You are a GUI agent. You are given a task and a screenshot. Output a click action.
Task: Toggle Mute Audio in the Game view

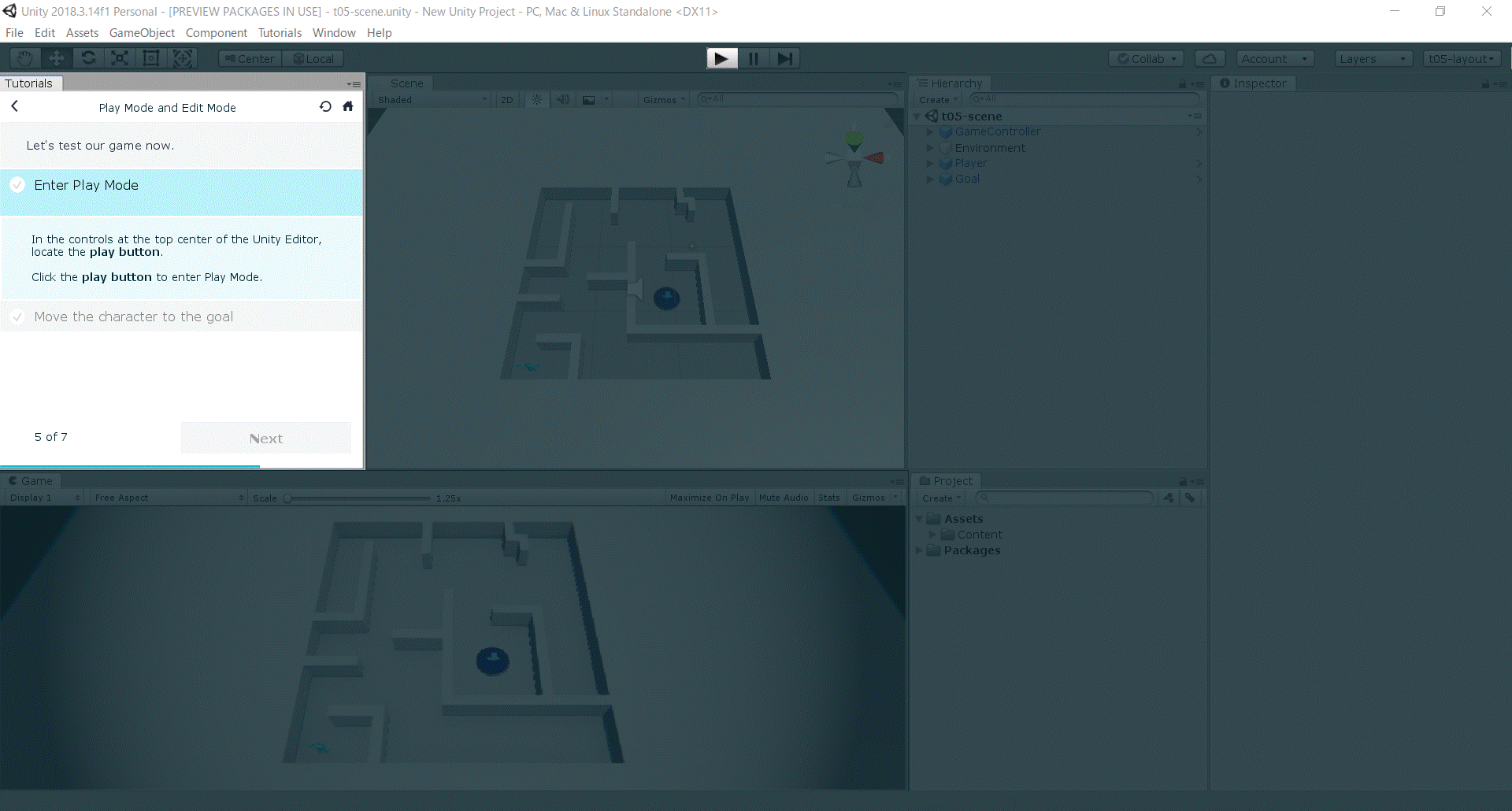click(784, 498)
